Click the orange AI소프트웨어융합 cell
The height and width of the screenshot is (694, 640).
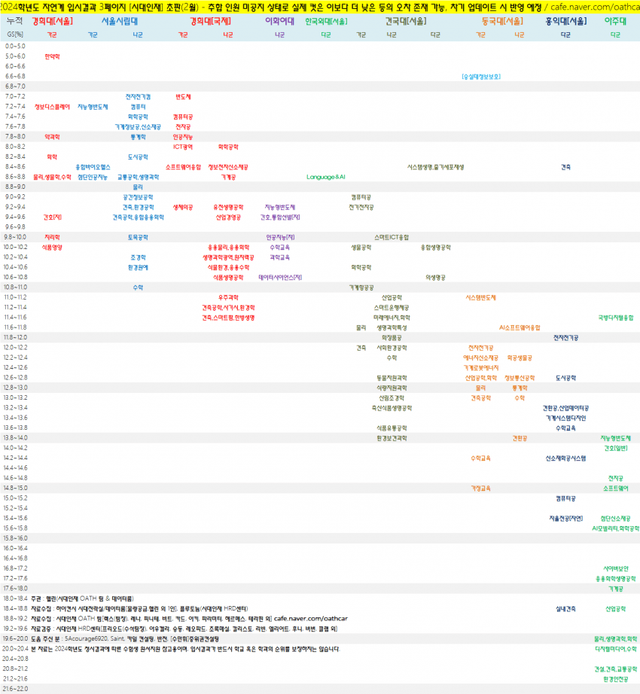520,326
